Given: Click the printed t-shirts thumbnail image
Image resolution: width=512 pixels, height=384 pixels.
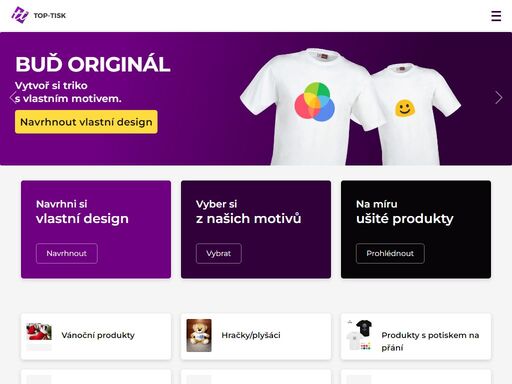Looking at the screenshot, I should point(359,335).
